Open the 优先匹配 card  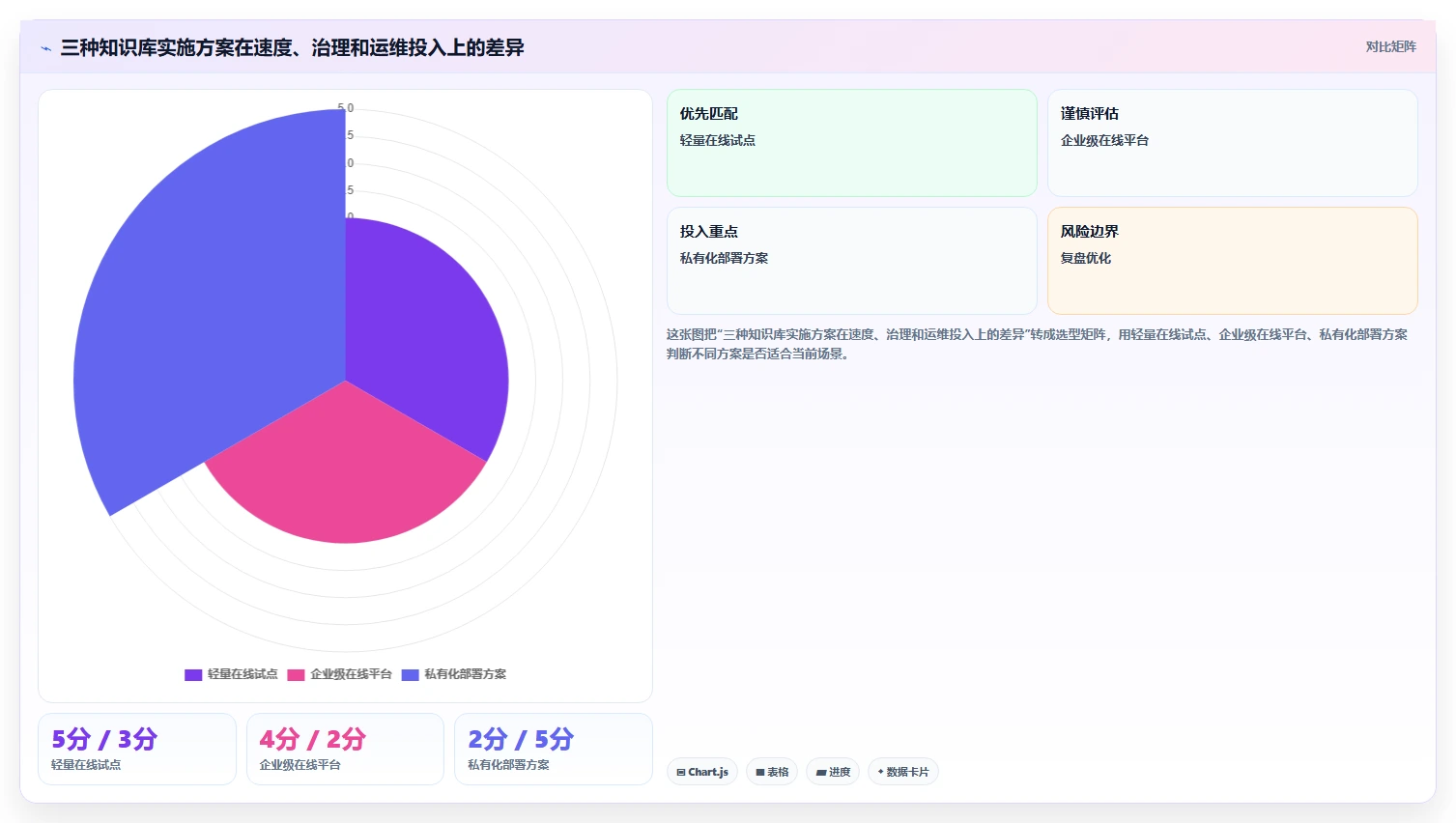[851, 143]
